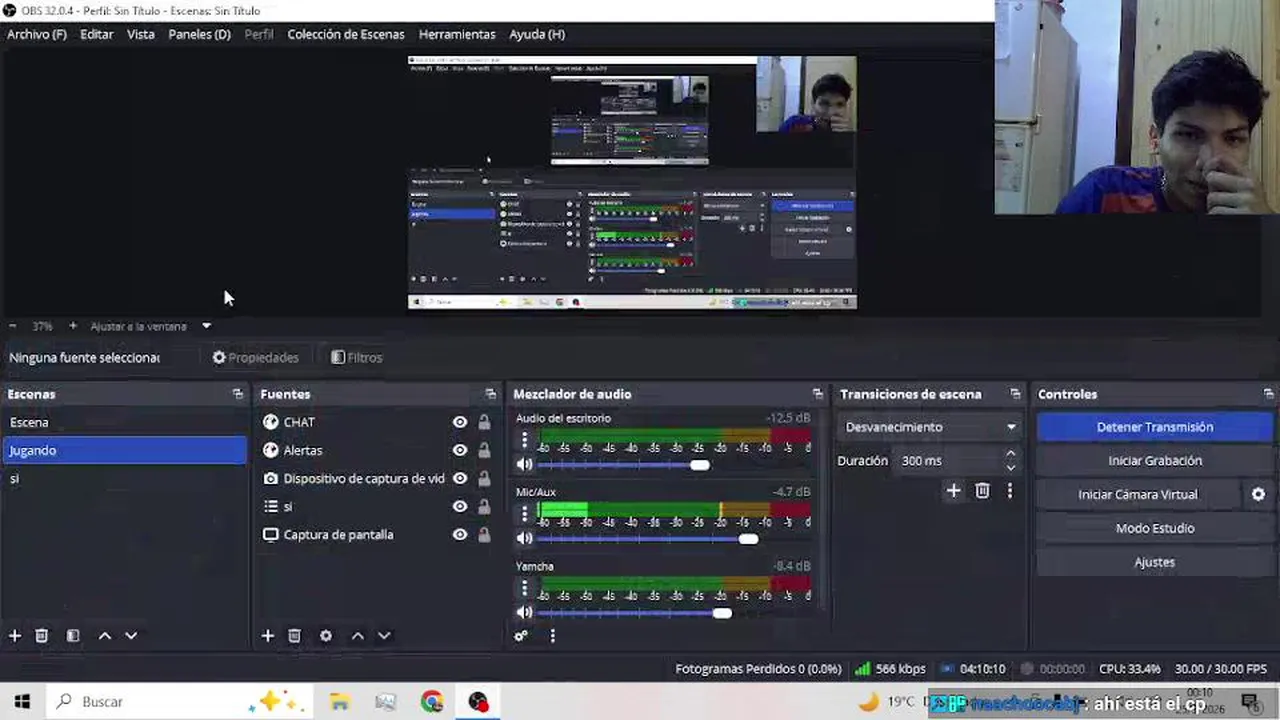This screenshot has width=1280, height=720.
Task: Open Colección de Escenas menu
Action: [x=346, y=34]
